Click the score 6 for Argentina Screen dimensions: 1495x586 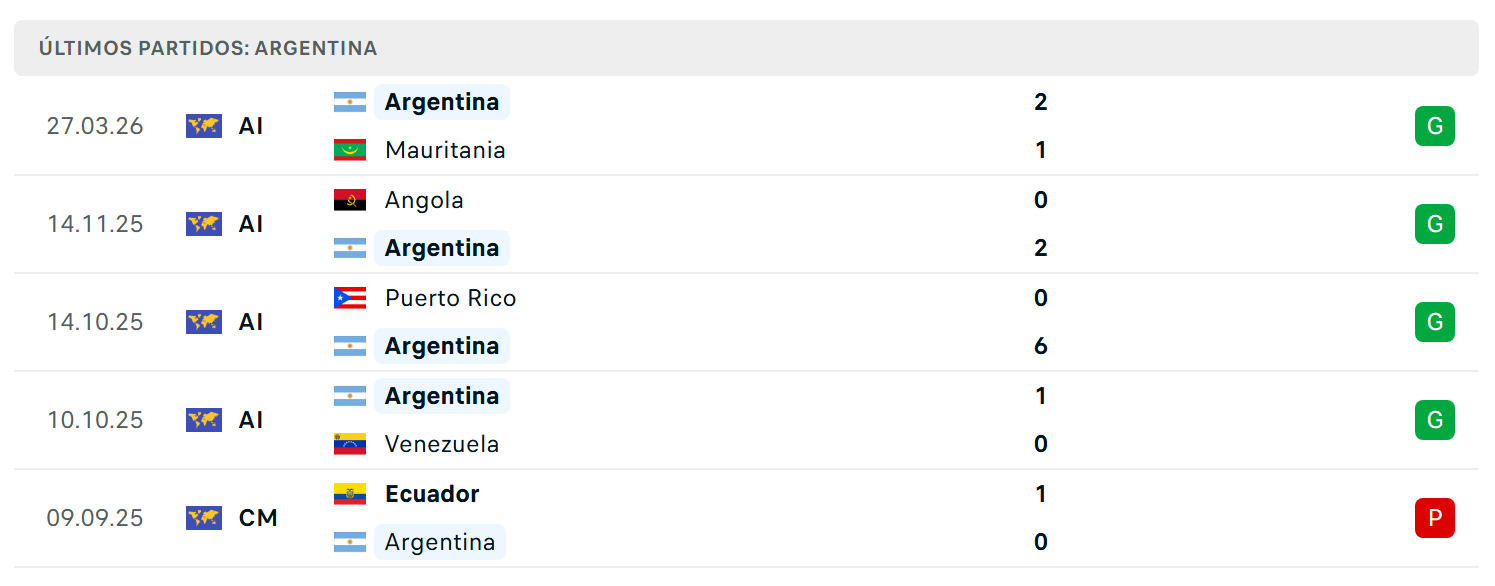(x=1041, y=346)
